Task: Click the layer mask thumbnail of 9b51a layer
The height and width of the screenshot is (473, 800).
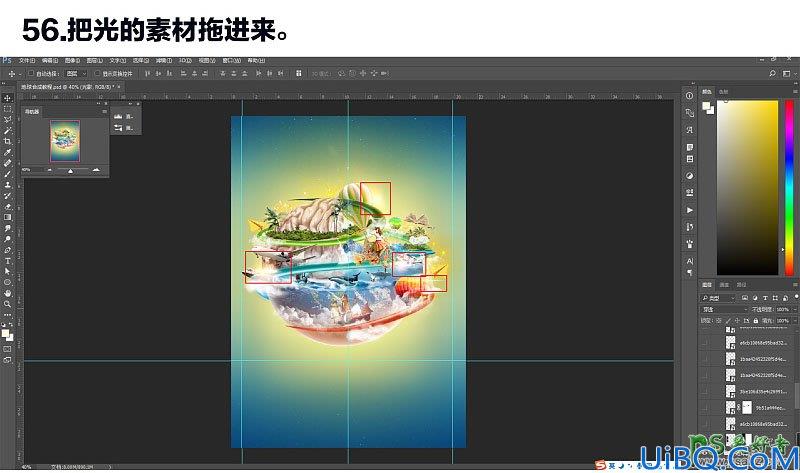Action: [747, 407]
